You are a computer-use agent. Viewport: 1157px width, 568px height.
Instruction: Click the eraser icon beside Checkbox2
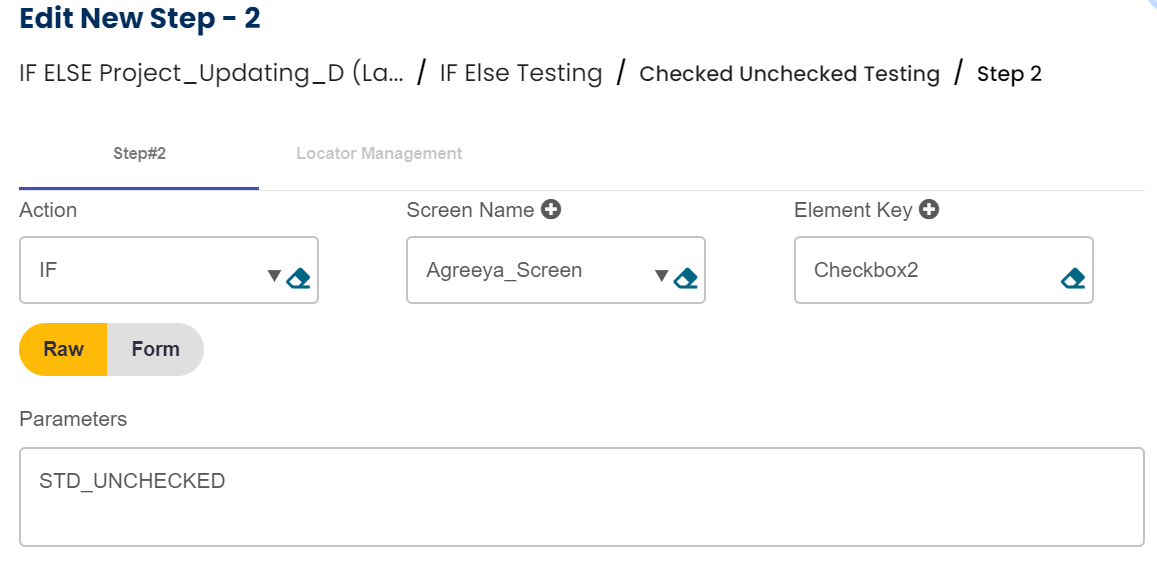pyautogui.click(x=1072, y=278)
